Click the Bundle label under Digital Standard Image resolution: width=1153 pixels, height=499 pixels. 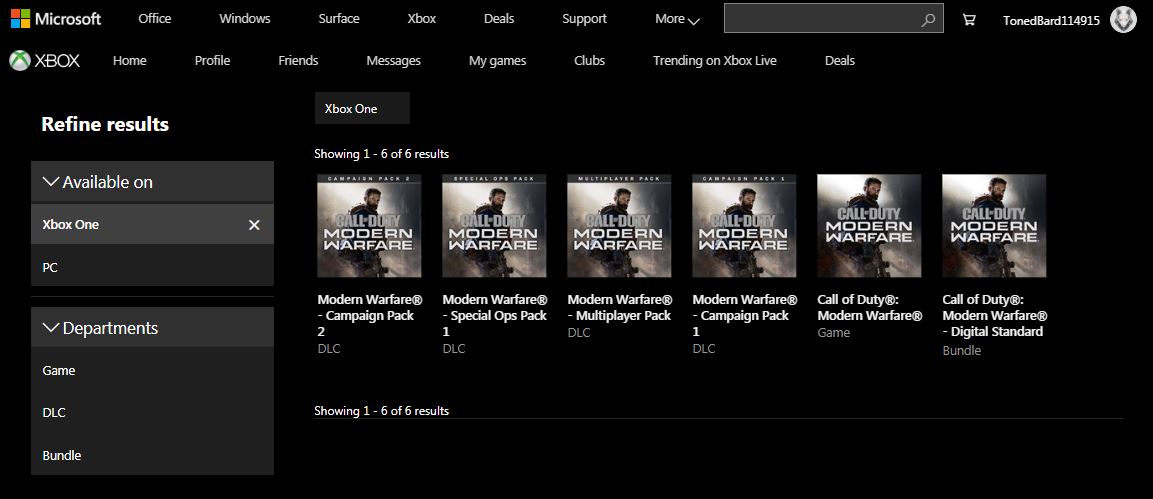click(x=962, y=351)
